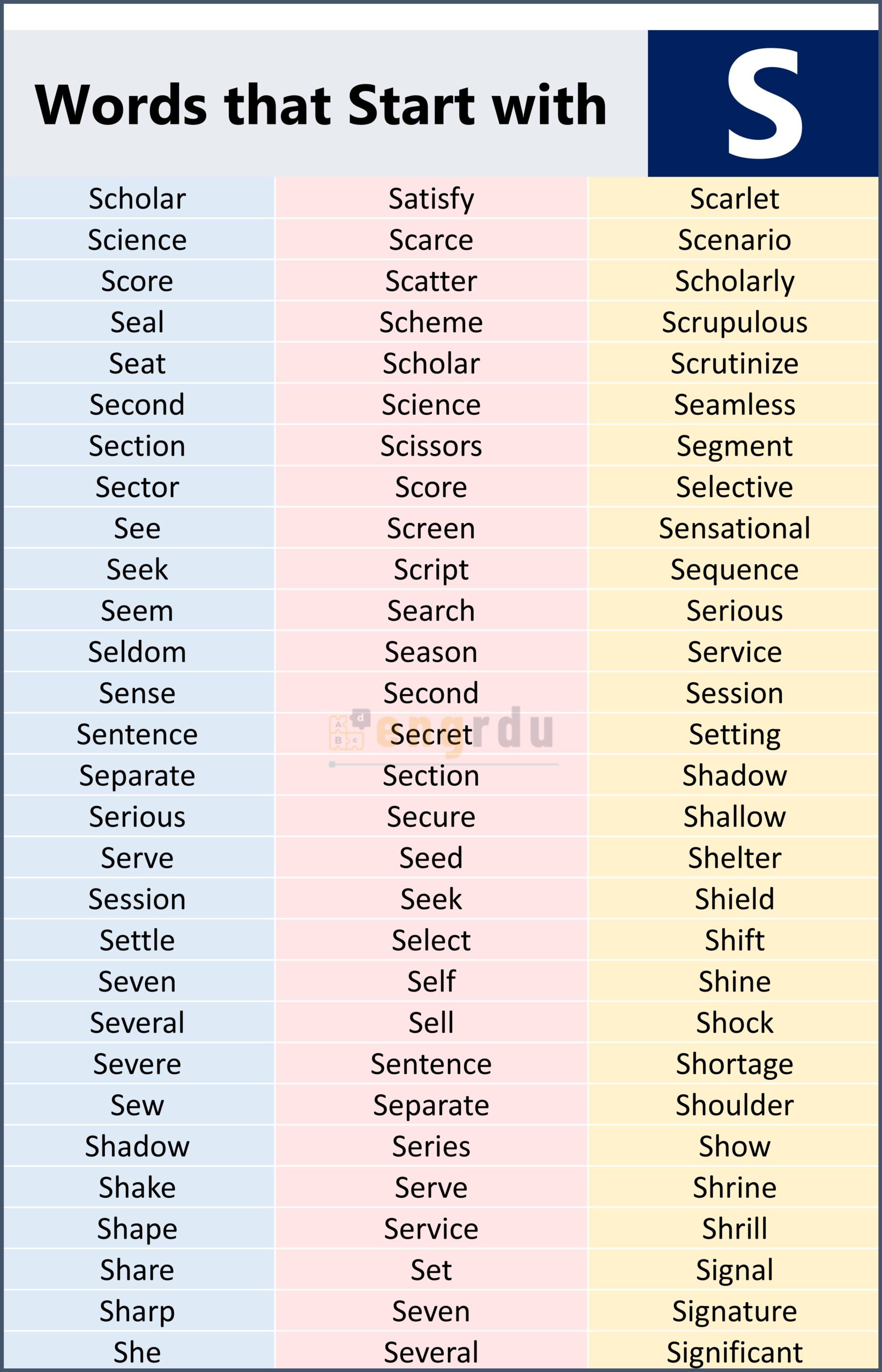Select the word "Secret" under the watermark

click(431, 734)
